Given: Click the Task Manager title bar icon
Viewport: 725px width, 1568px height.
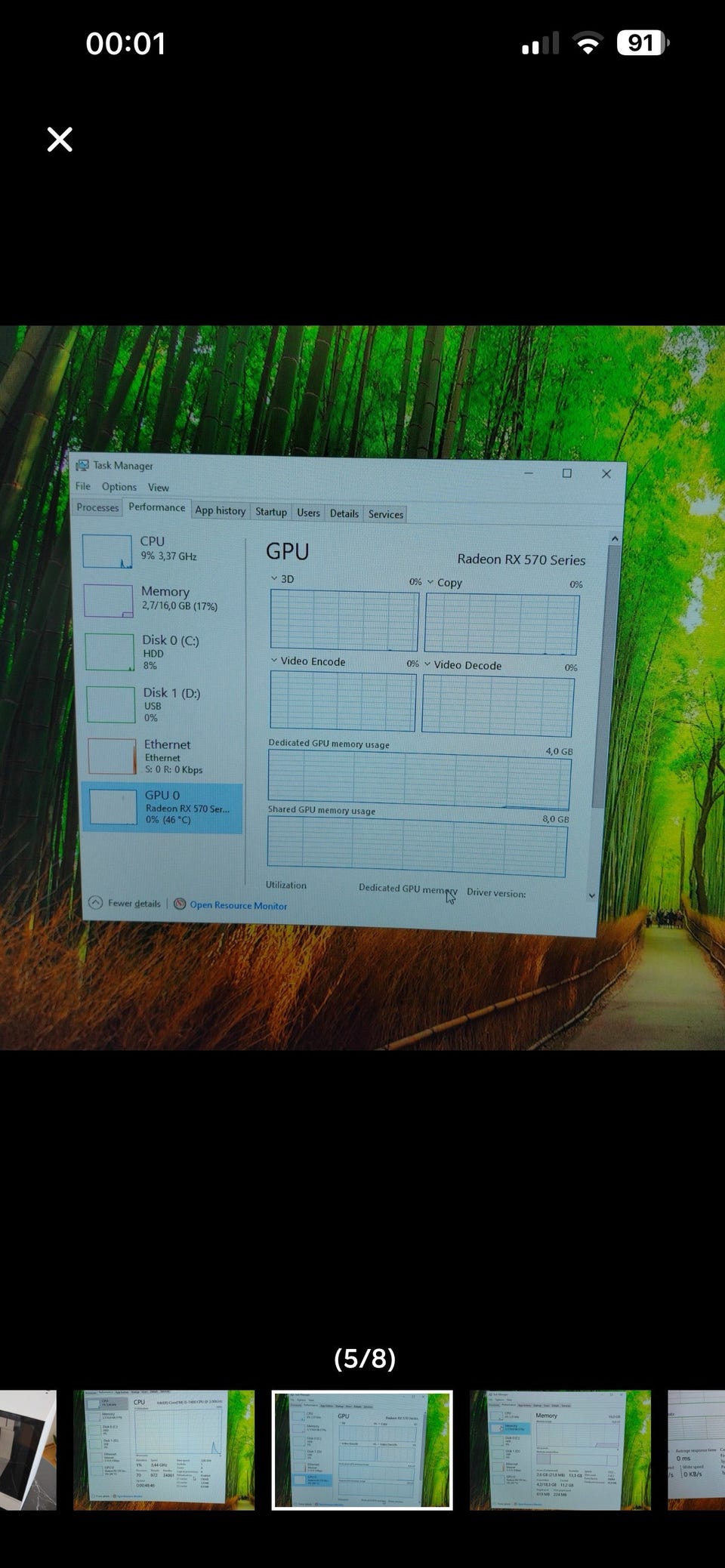Looking at the screenshot, I should tap(82, 465).
